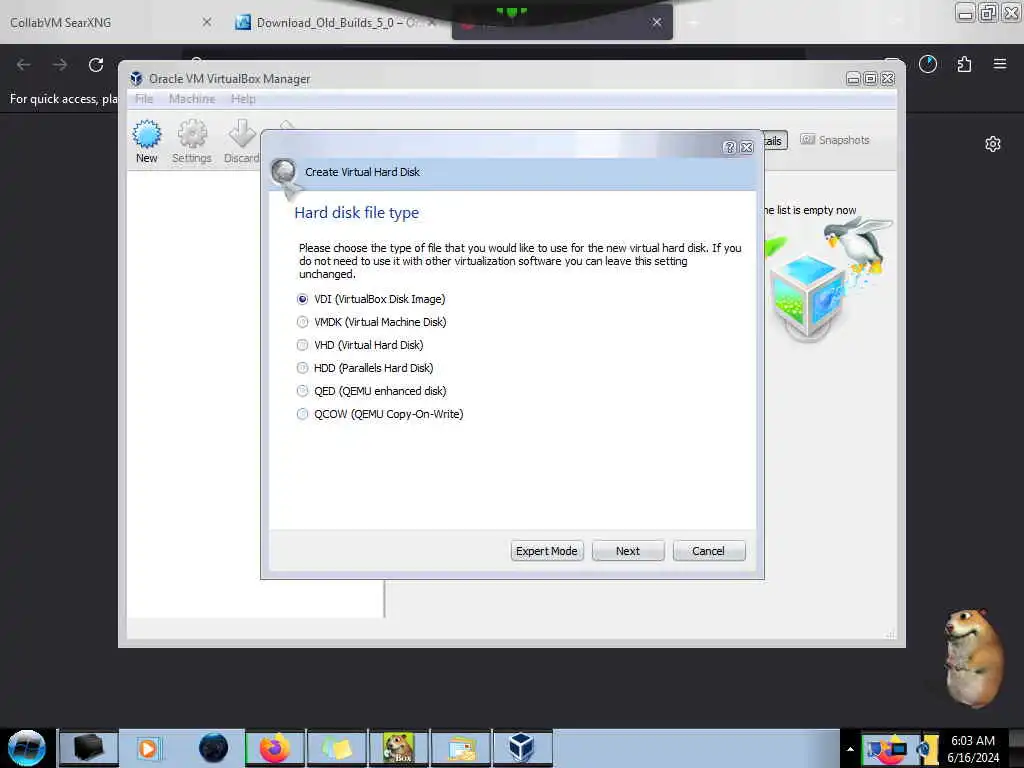The height and width of the screenshot is (768, 1024).
Task: Open the mail envelope taskbar icon
Action: pyautogui.click(x=461, y=748)
